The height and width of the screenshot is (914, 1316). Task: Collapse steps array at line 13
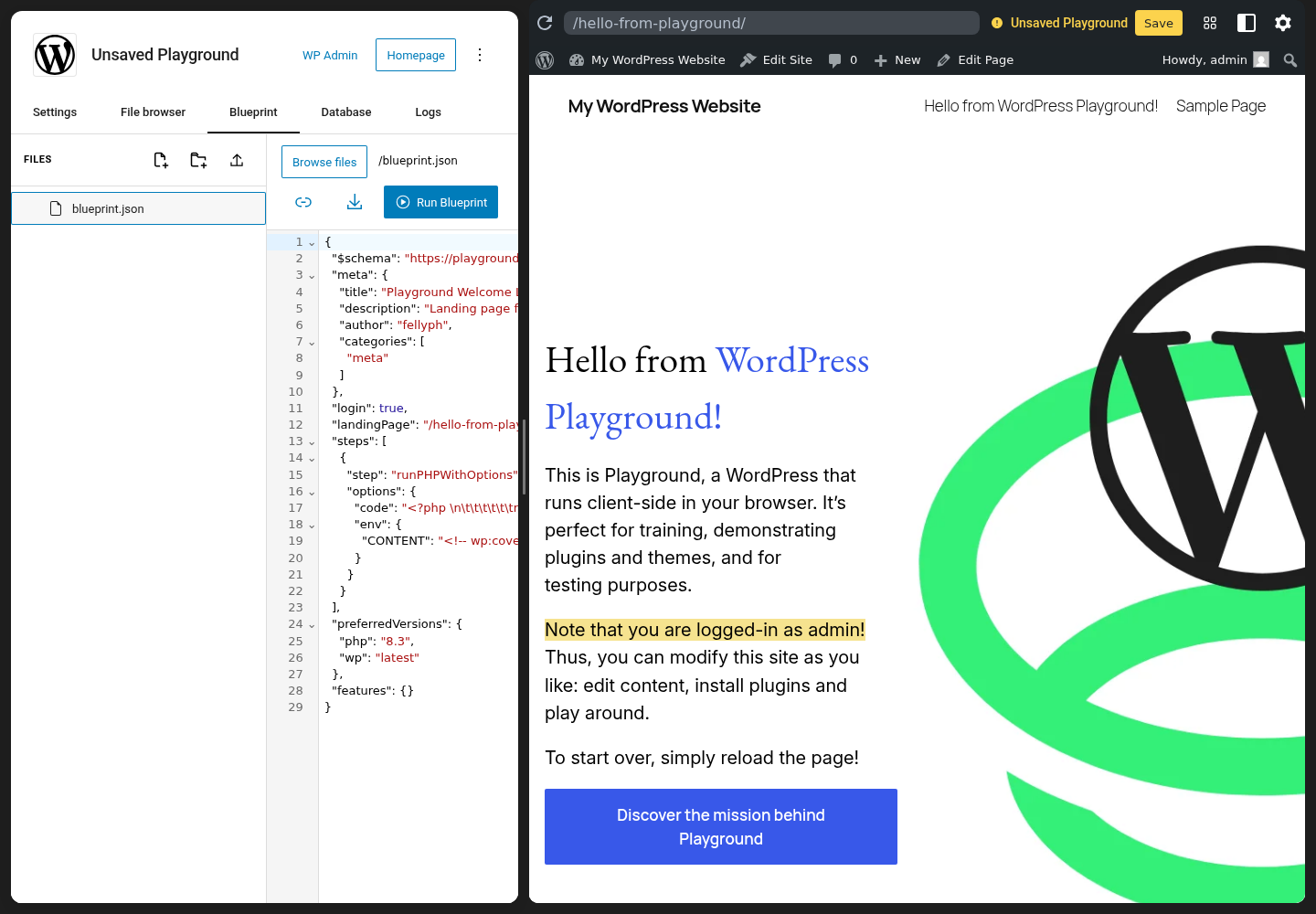312,442
